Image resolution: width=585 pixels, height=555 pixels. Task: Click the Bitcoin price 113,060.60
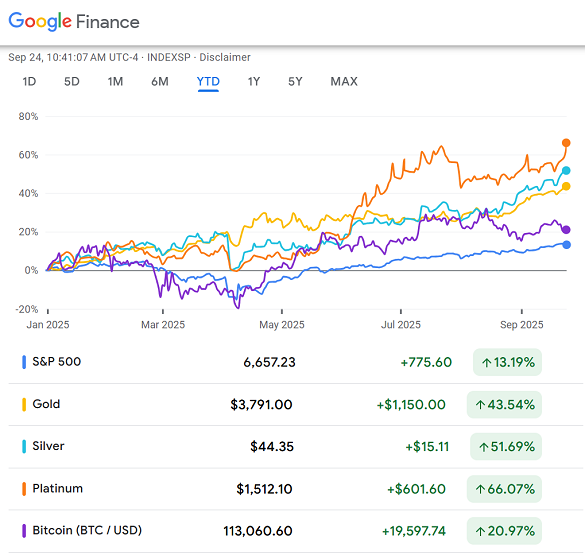258,531
